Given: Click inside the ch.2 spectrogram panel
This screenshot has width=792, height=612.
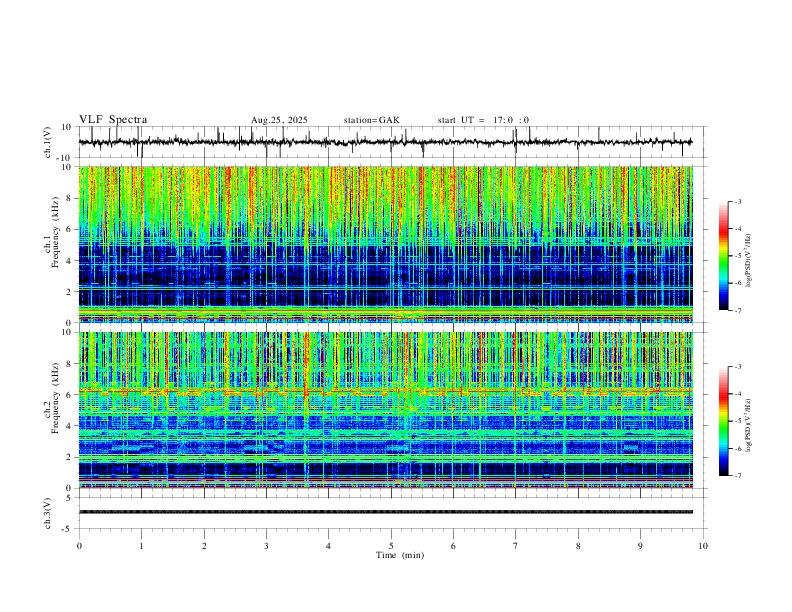Looking at the screenshot, I should pyautogui.click(x=385, y=410).
